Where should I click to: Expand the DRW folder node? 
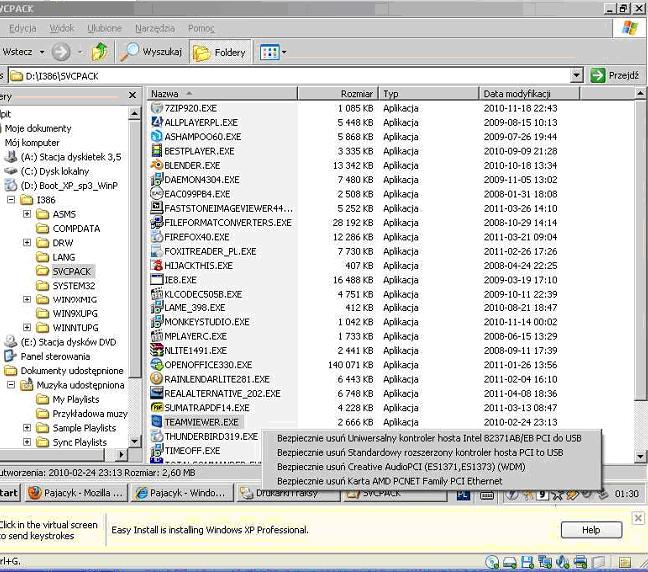tap(27, 243)
